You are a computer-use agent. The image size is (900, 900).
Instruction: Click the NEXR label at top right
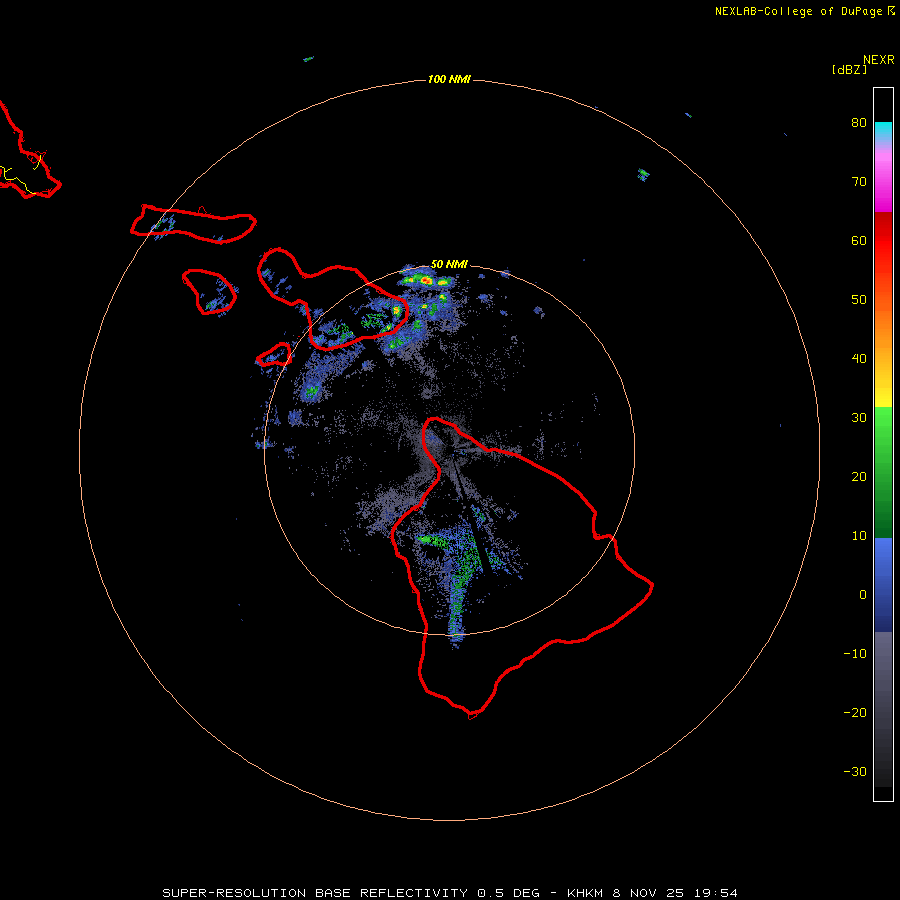click(x=878, y=60)
